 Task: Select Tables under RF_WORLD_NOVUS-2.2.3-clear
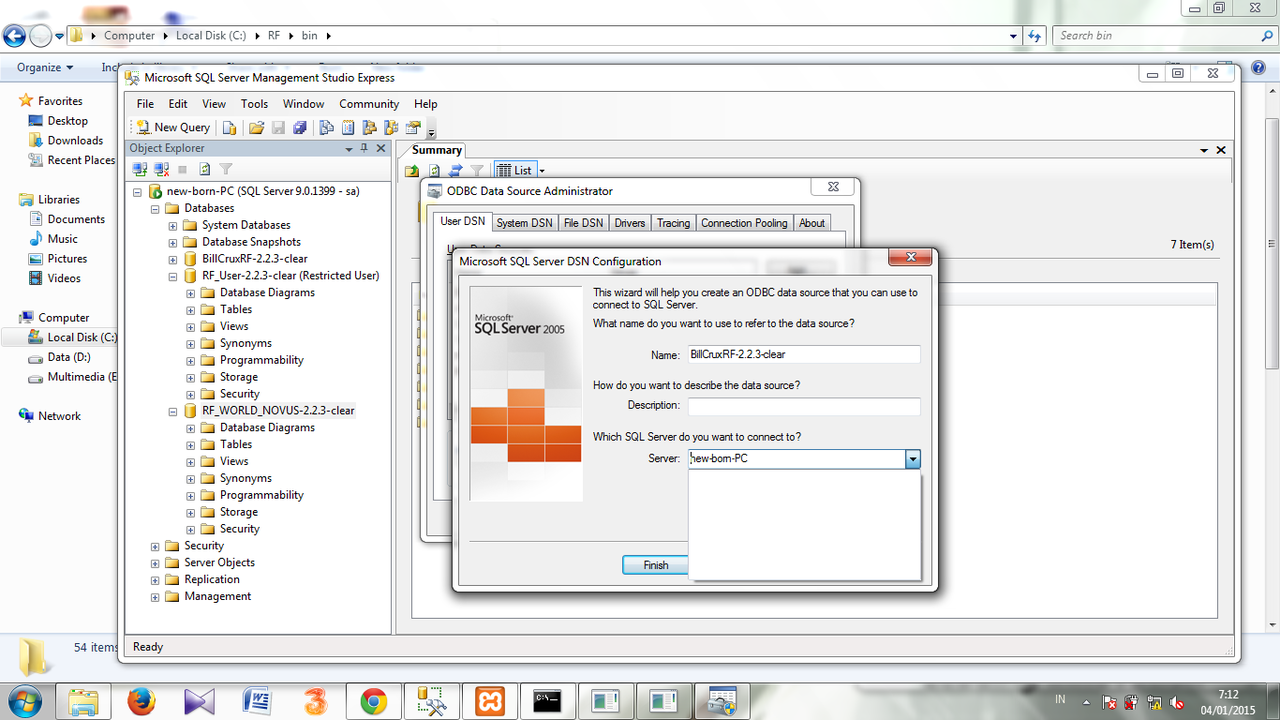(235, 444)
